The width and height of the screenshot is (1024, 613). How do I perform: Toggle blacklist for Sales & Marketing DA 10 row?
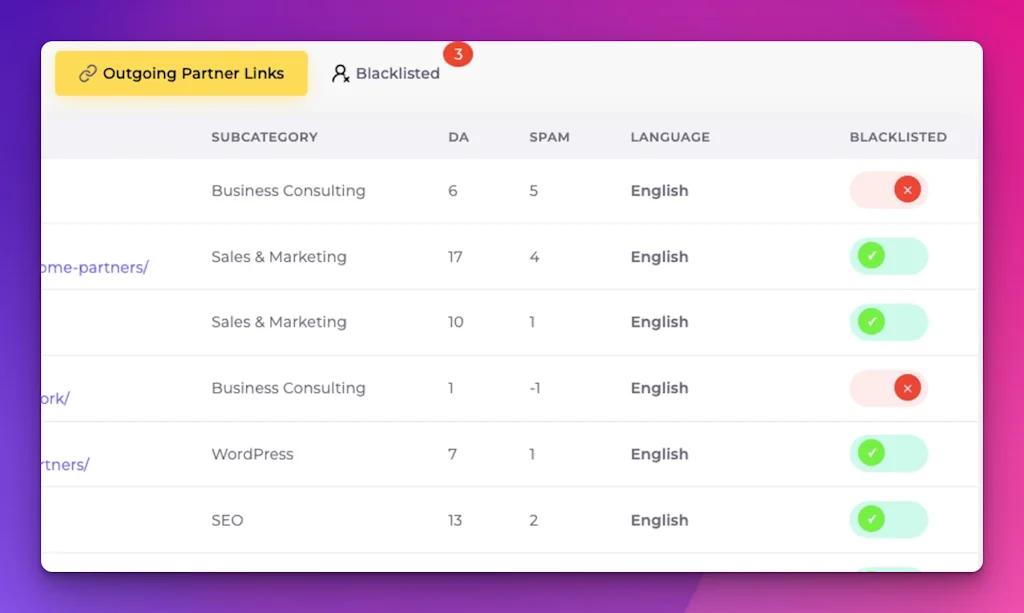[x=888, y=322]
